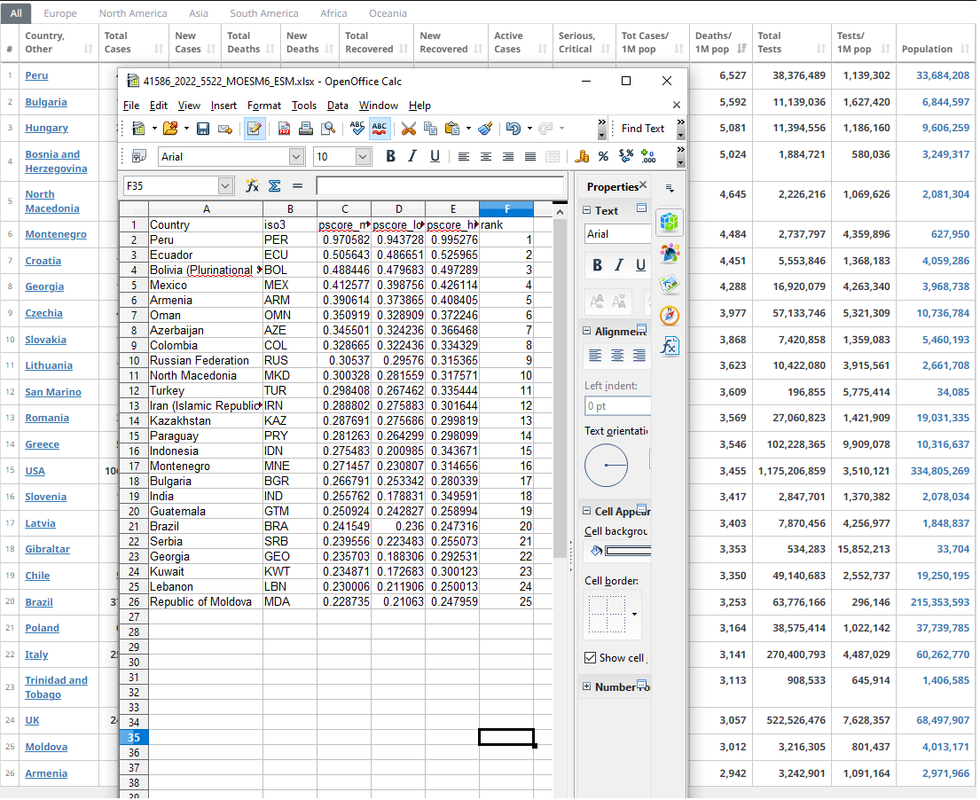Image resolution: width=980 pixels, height=800 pixels.
Task: Open the North Macedonia country link
Action: pos(52,201)
